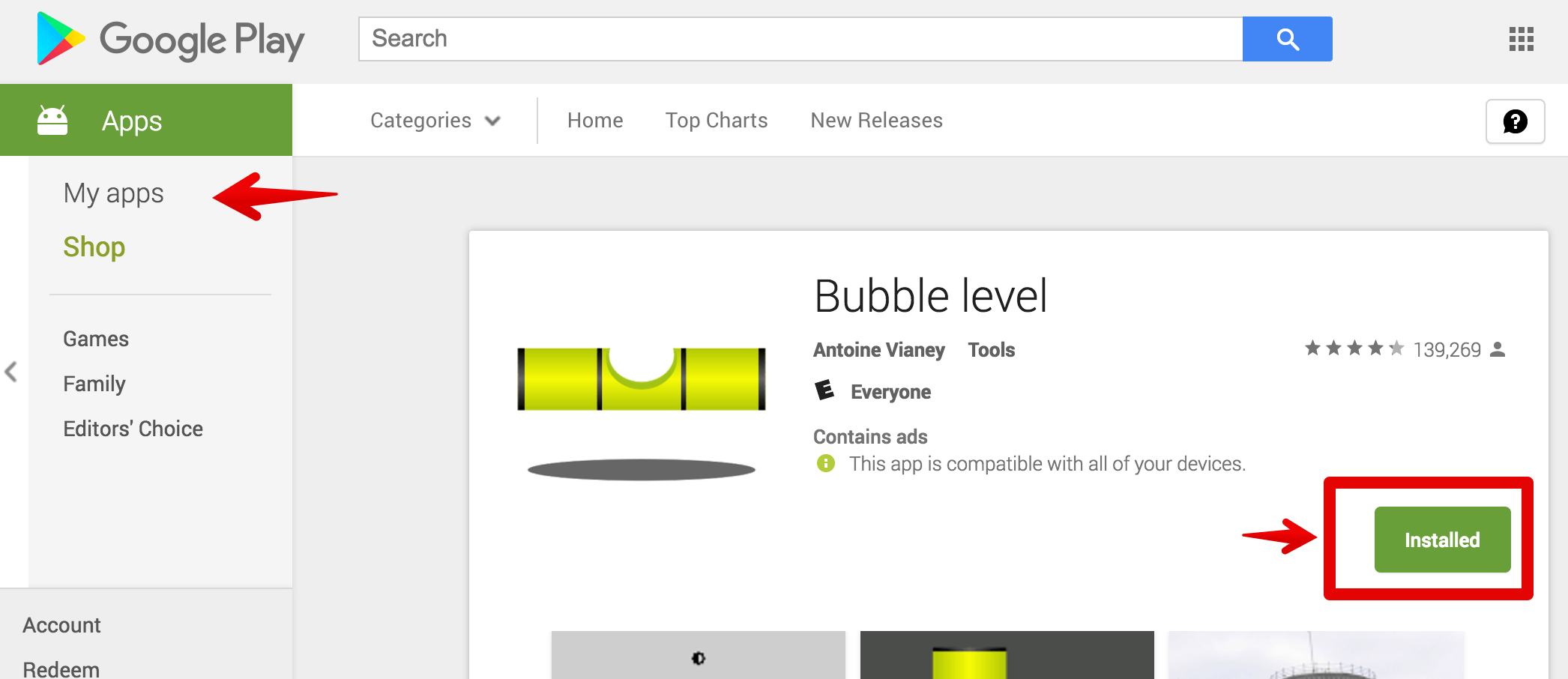The width and height of the screenshot is (1568, 679).
Task: Focus the Search input field
Action: 800,39
